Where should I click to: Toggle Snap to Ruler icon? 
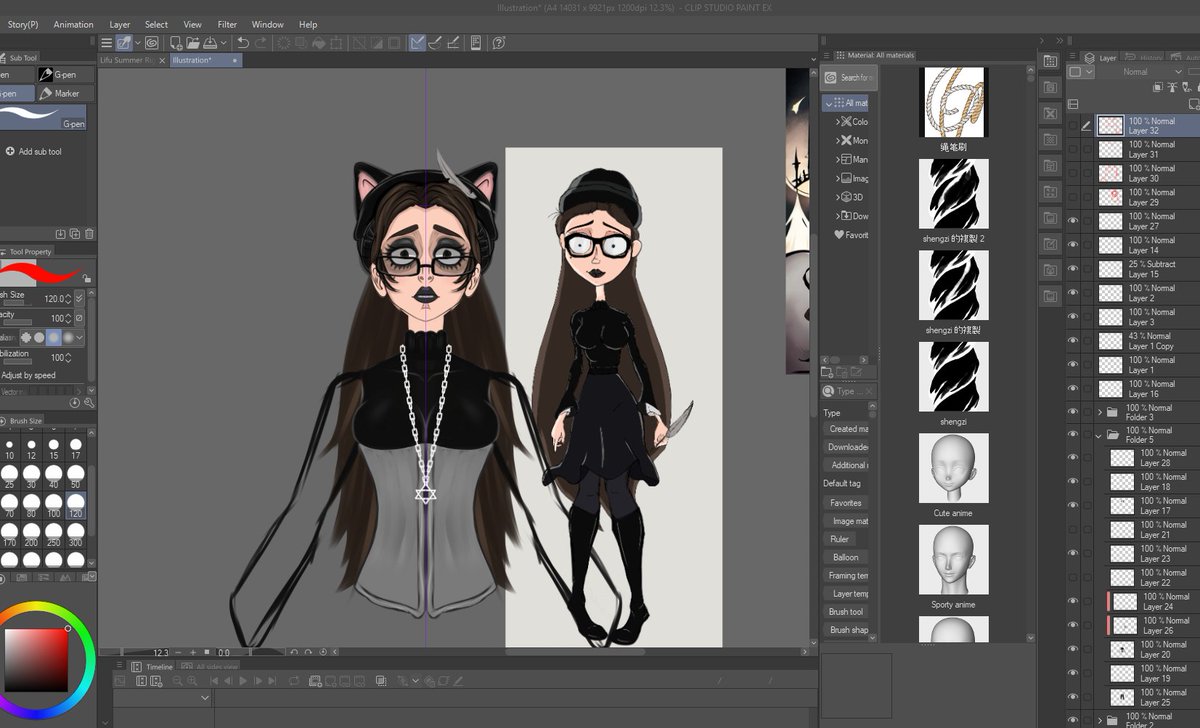point(417,43)
